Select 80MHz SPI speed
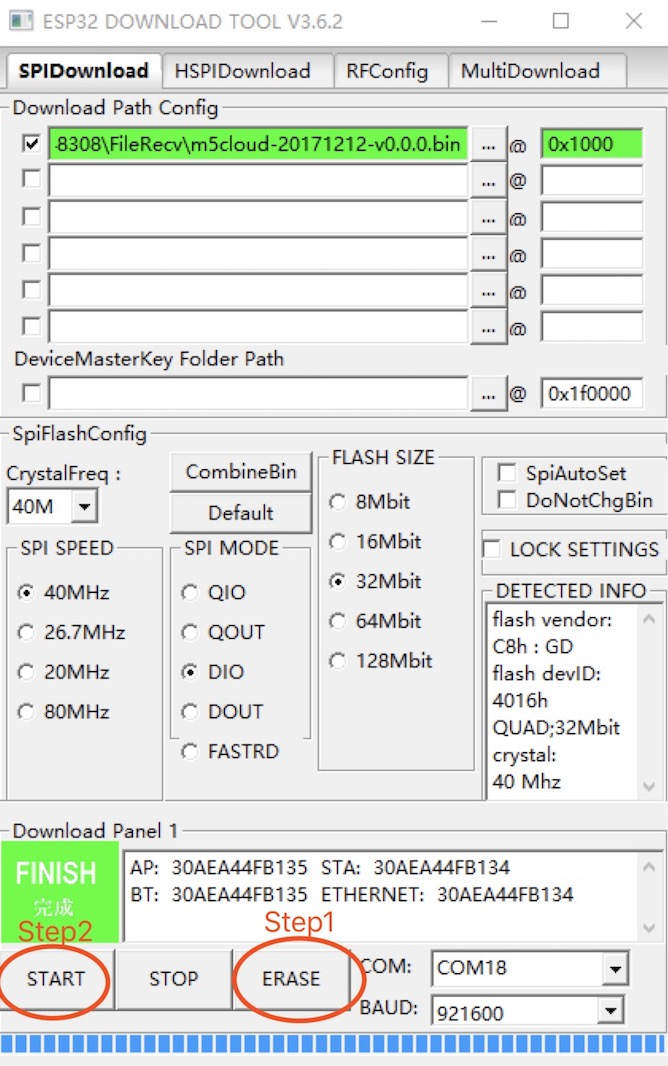This screenshot has width=668, height=1066. click(x=64, y=712)
